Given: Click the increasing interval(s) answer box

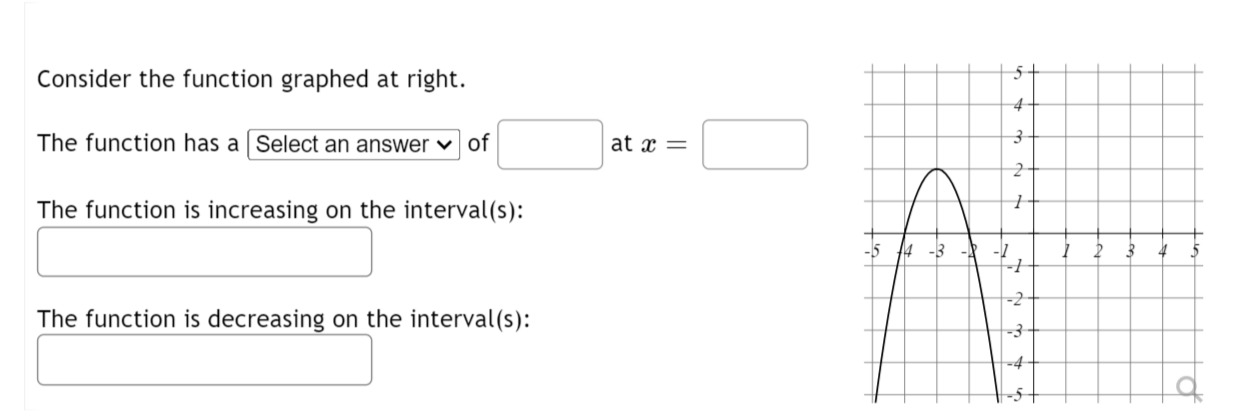Looking at the screenshot, I should point(205,252).
